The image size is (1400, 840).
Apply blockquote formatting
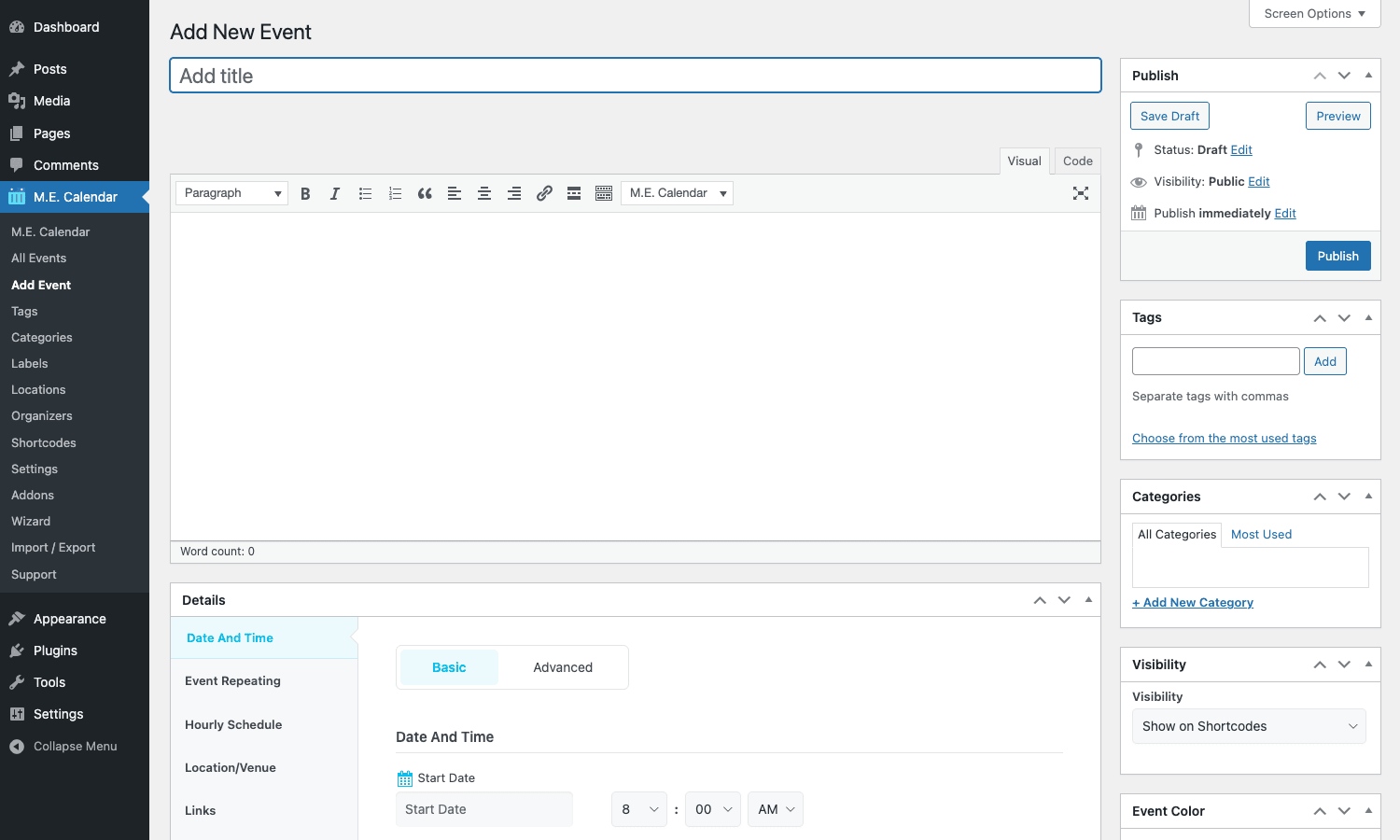[425, 193]
